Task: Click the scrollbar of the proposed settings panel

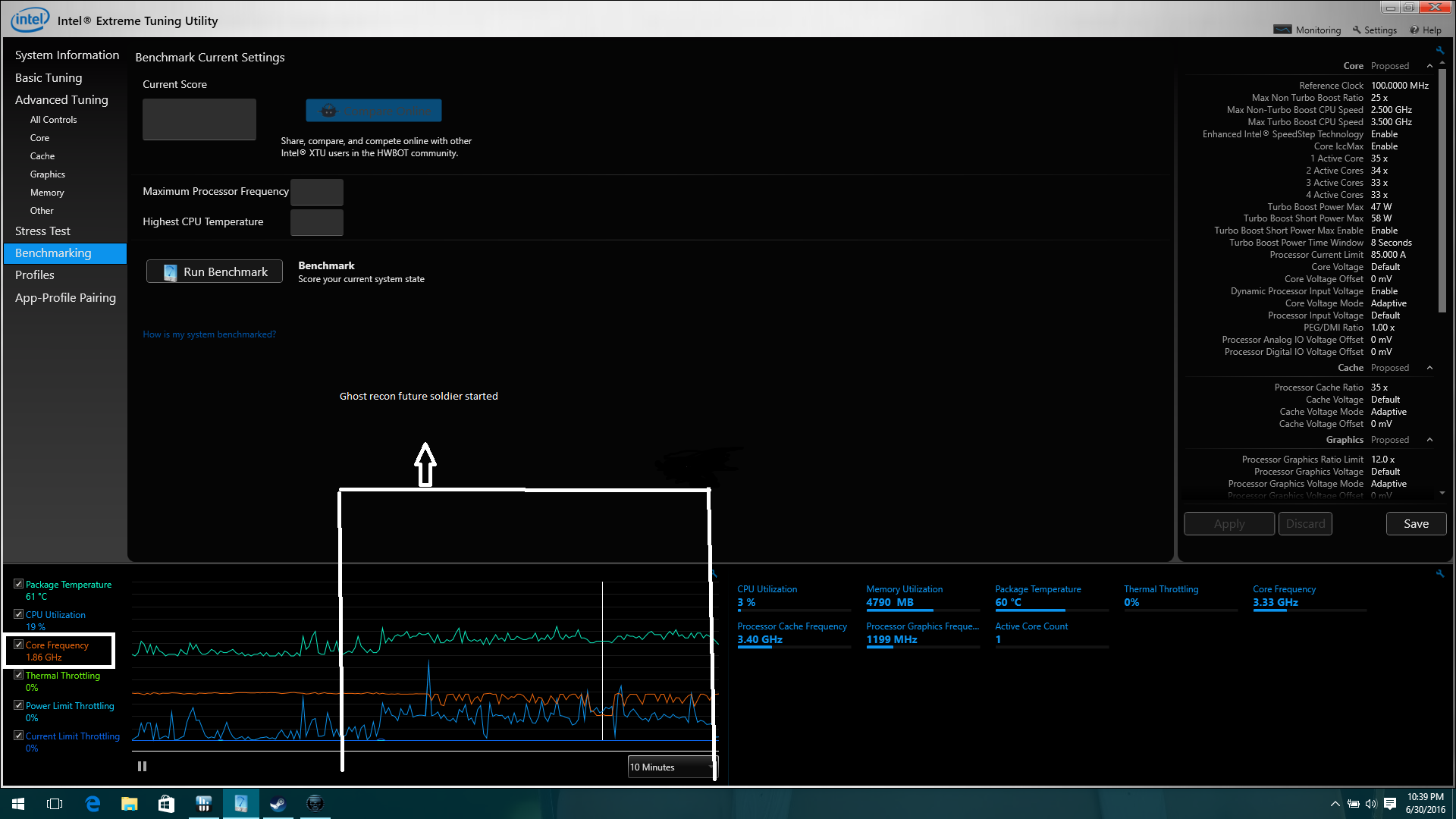Action: 1442,190
